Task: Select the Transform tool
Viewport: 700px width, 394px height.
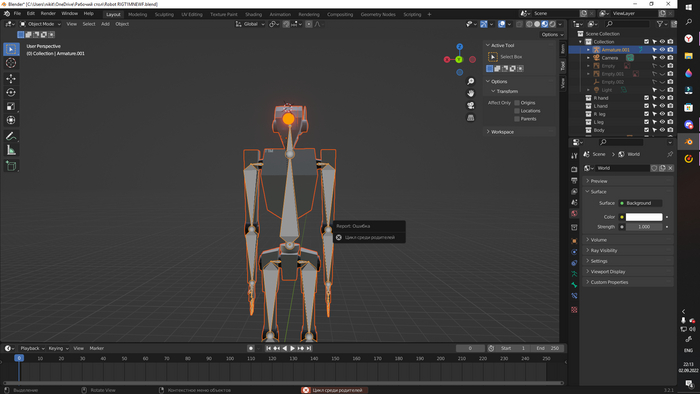Action: click(x=11, y=120)
